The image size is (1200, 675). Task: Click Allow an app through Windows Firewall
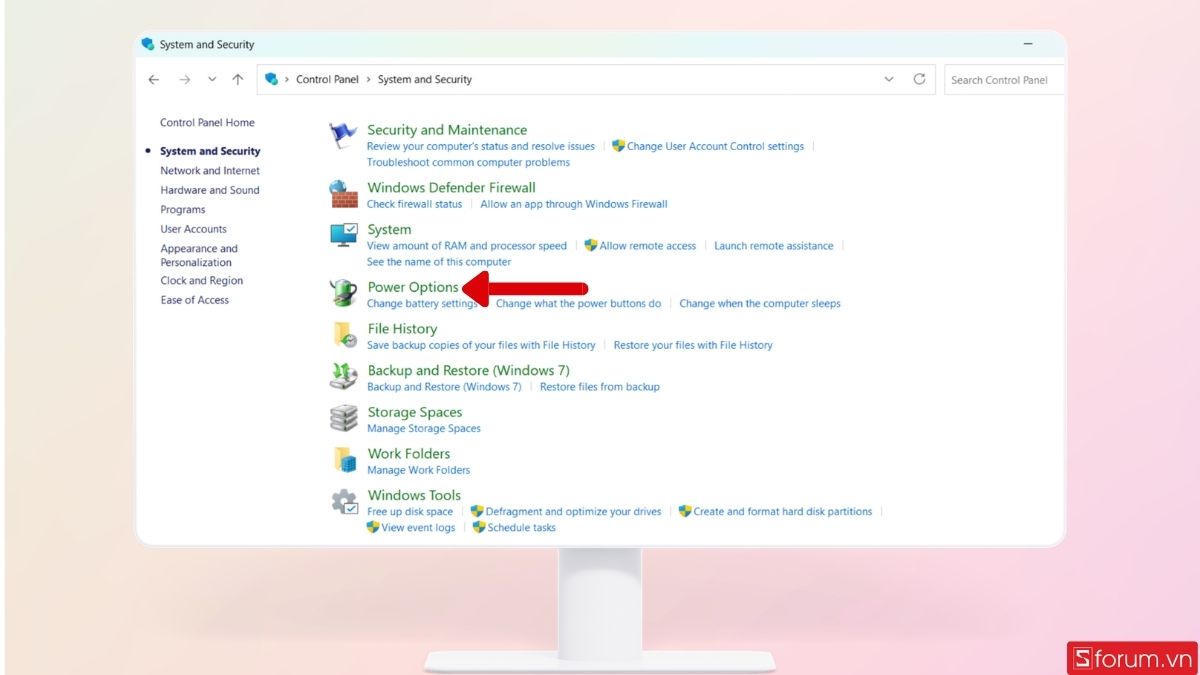click(574, 204)
